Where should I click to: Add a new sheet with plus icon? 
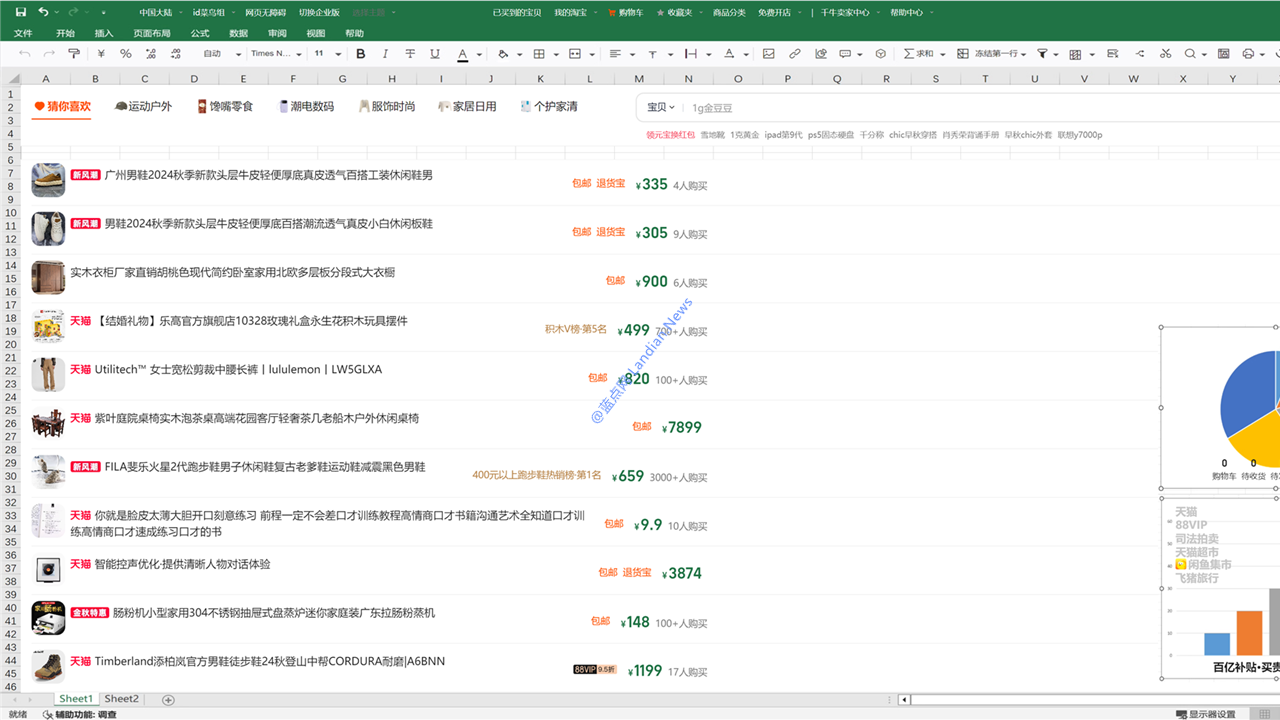point(168,699)
